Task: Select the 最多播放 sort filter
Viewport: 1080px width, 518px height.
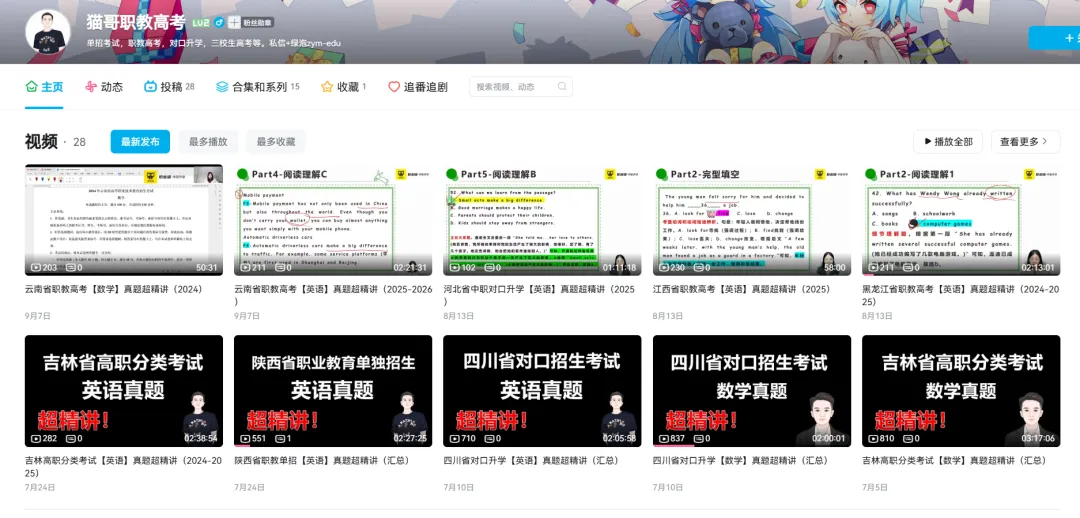Action: point(208,142)
